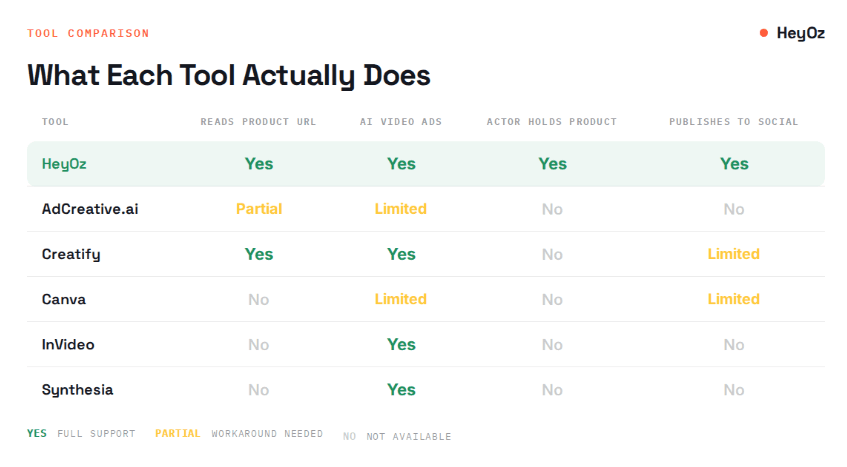This screenshot has width=847, height=467.
Task: Click AdCreative.ai 'Limited' AI Video Ads cell
Action: tap(401, 209)
